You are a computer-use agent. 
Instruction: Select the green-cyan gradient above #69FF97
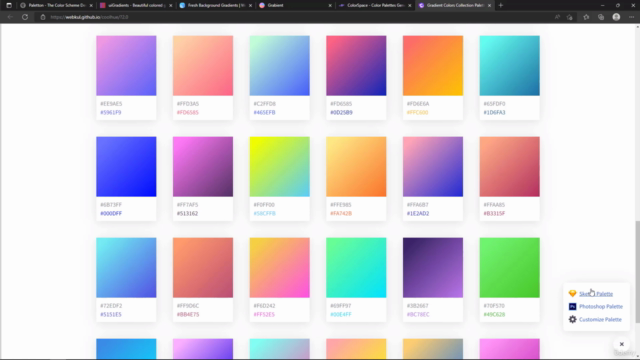point(356,267)
